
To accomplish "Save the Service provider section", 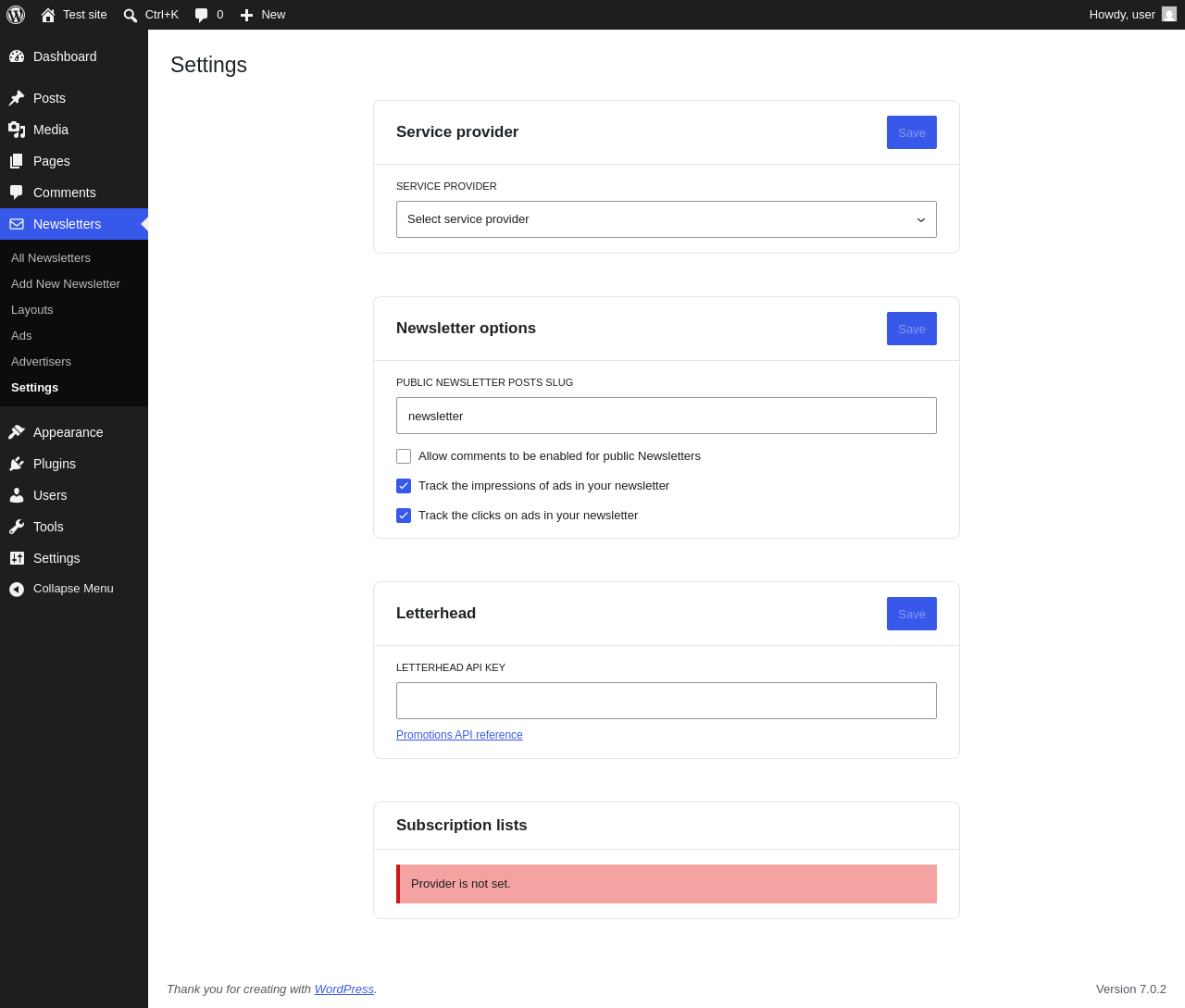I will pos(912,132).
